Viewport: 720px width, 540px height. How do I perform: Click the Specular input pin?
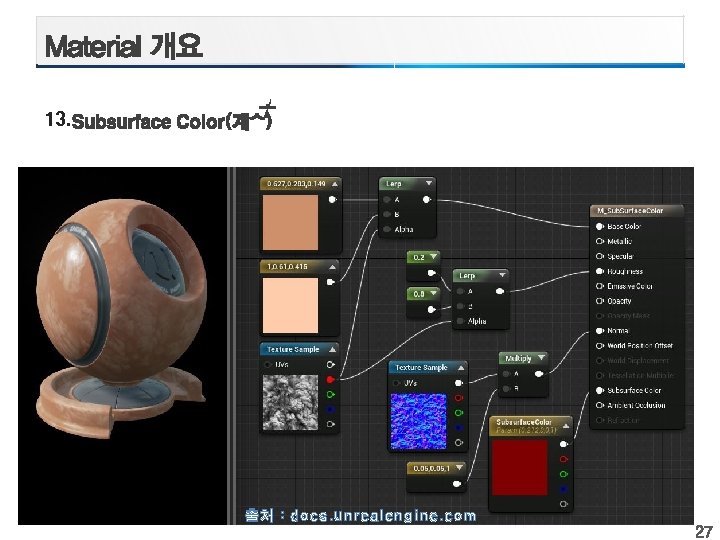click(600, 256)
